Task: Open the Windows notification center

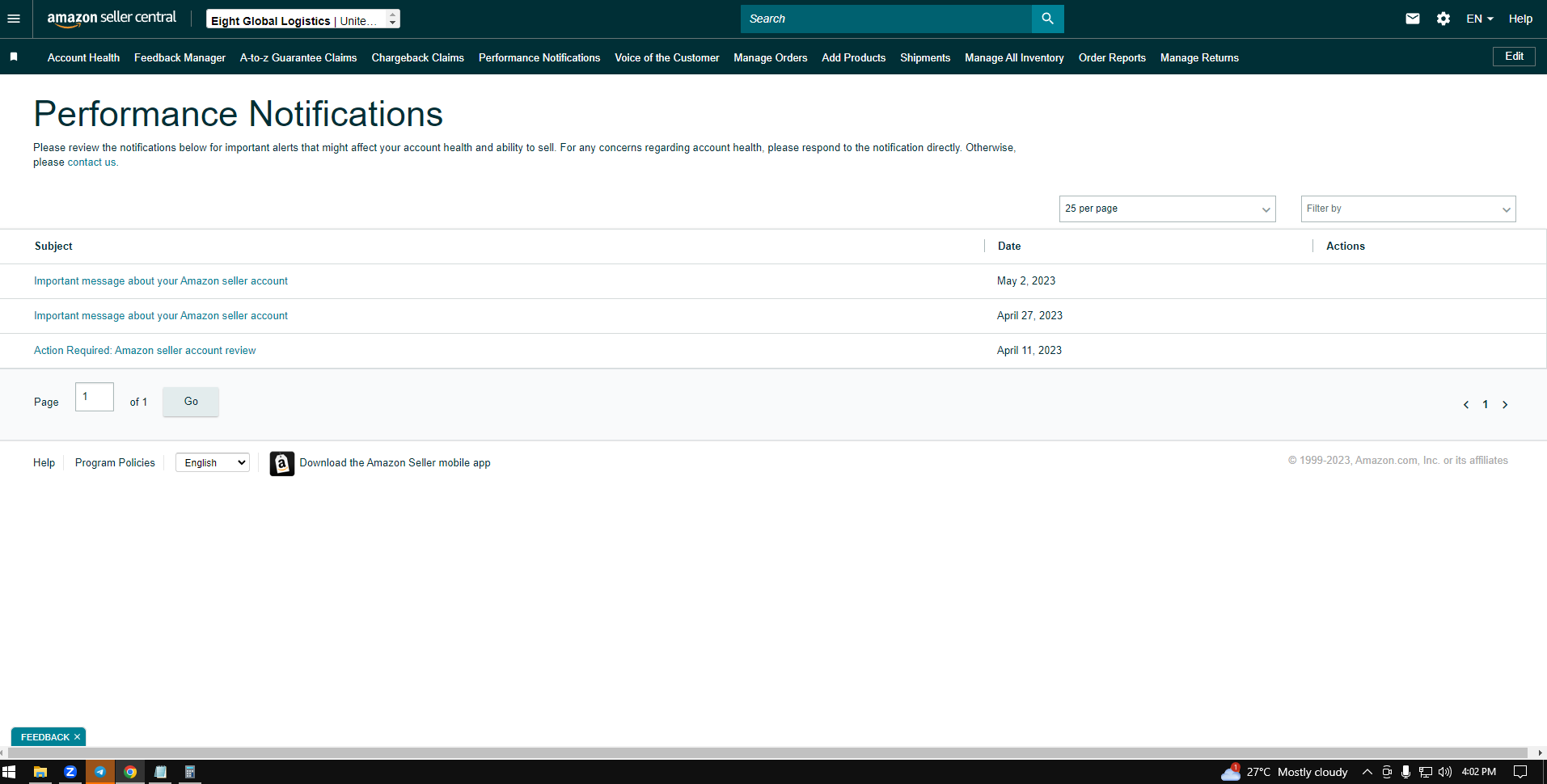Action: 1520,772
